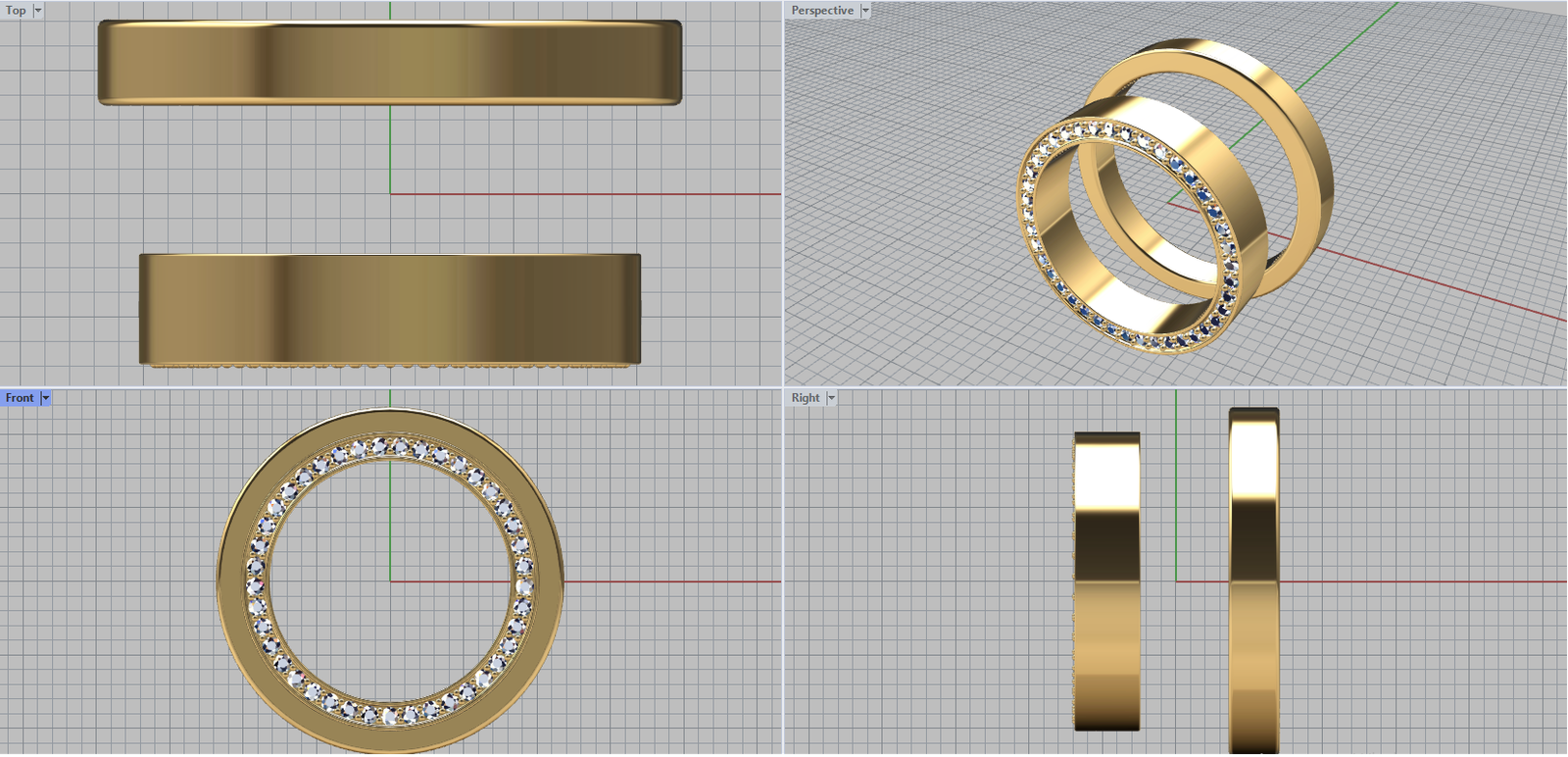Activate the Front viewport title label

[20, 397]
